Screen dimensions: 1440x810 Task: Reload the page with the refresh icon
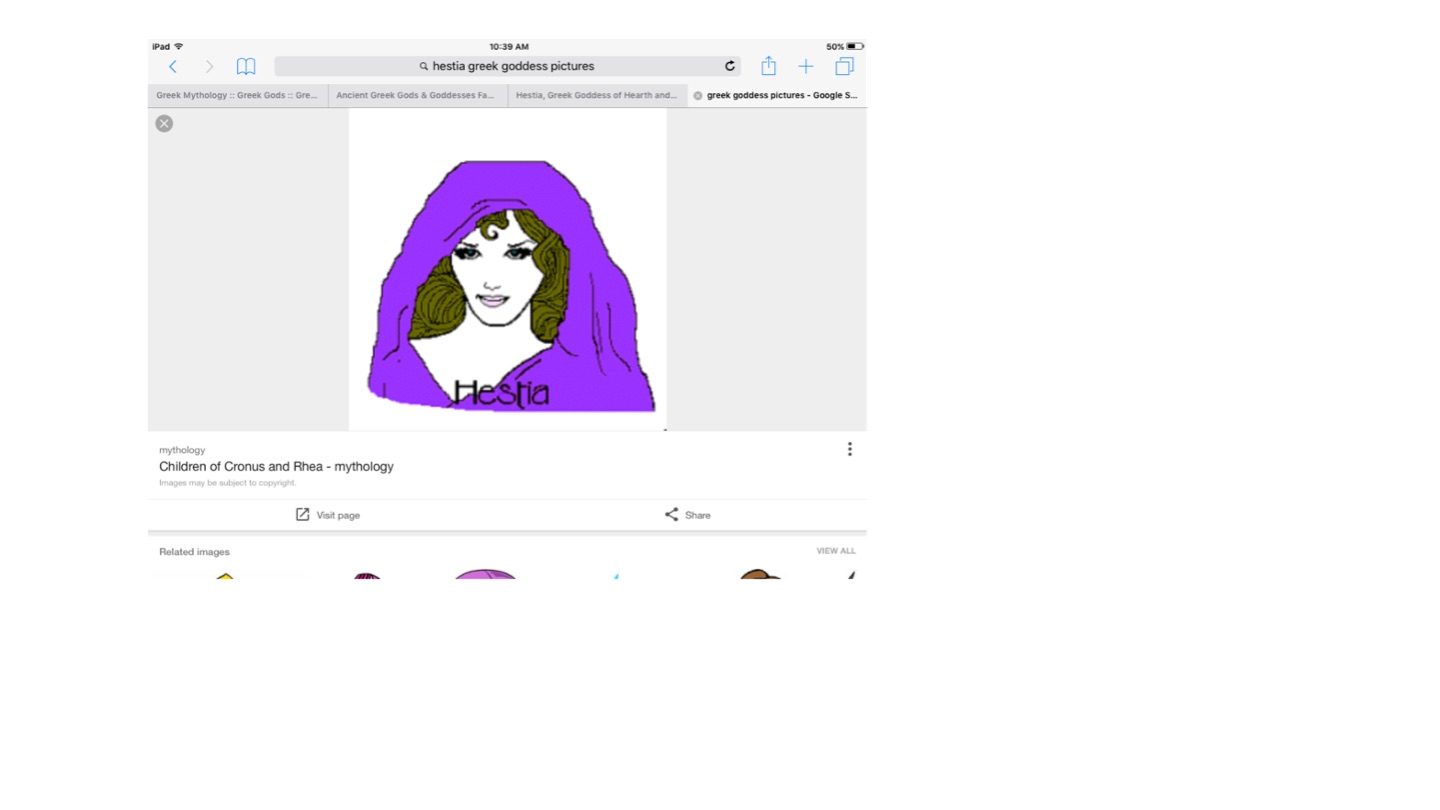pyautogui.click(x=730, y=66)
